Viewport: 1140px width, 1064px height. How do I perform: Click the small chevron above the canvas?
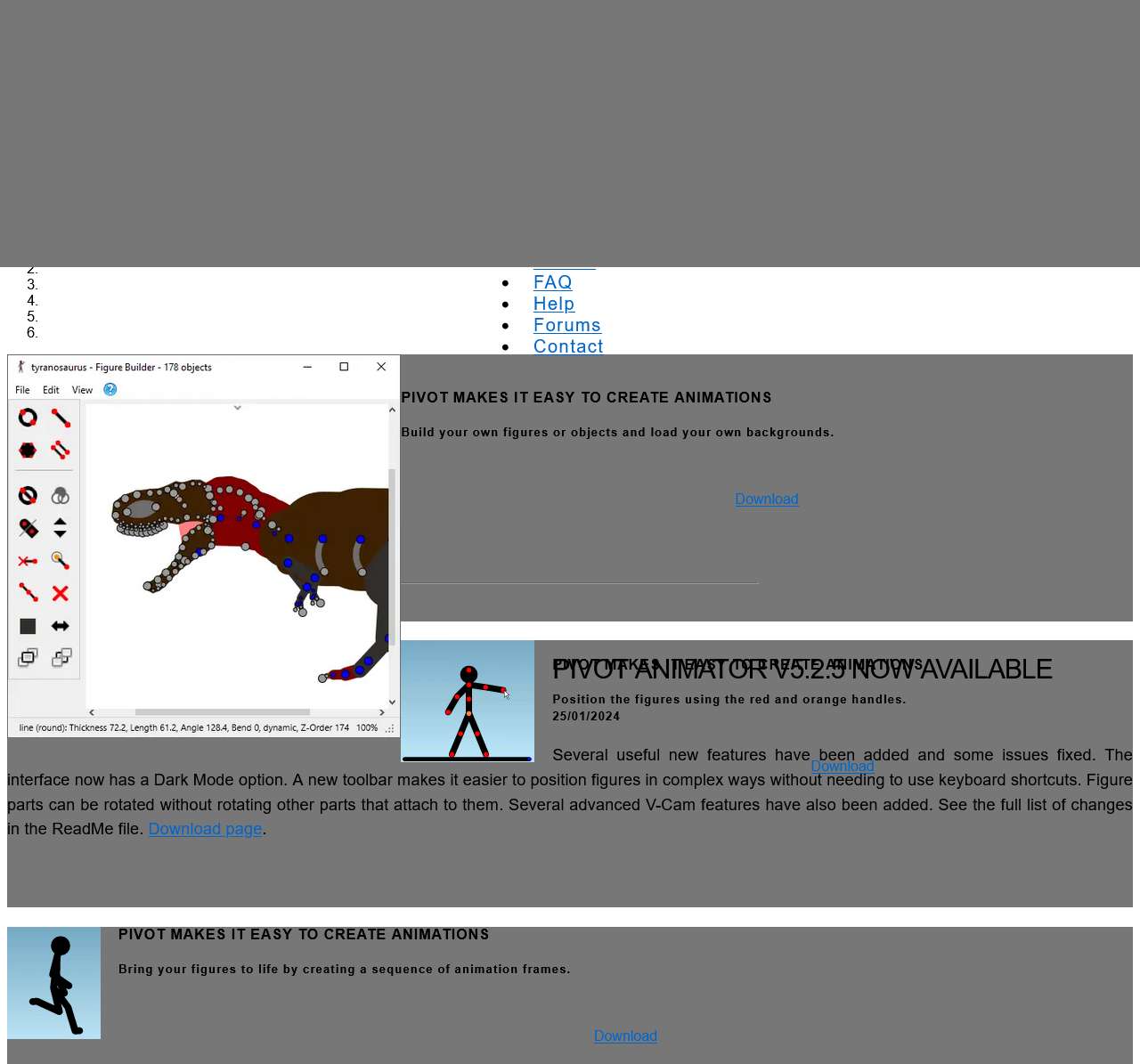[237, 408]
